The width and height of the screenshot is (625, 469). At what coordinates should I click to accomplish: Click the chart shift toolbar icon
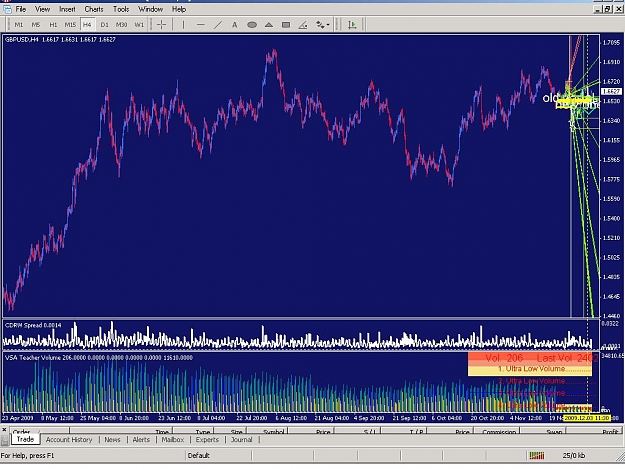[352, 25]
